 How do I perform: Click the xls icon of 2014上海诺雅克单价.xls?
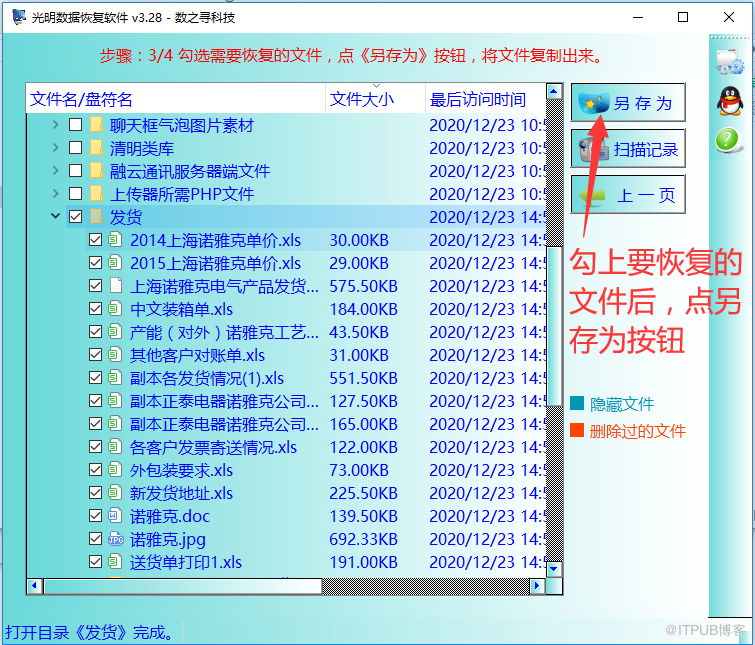(115, 239)
